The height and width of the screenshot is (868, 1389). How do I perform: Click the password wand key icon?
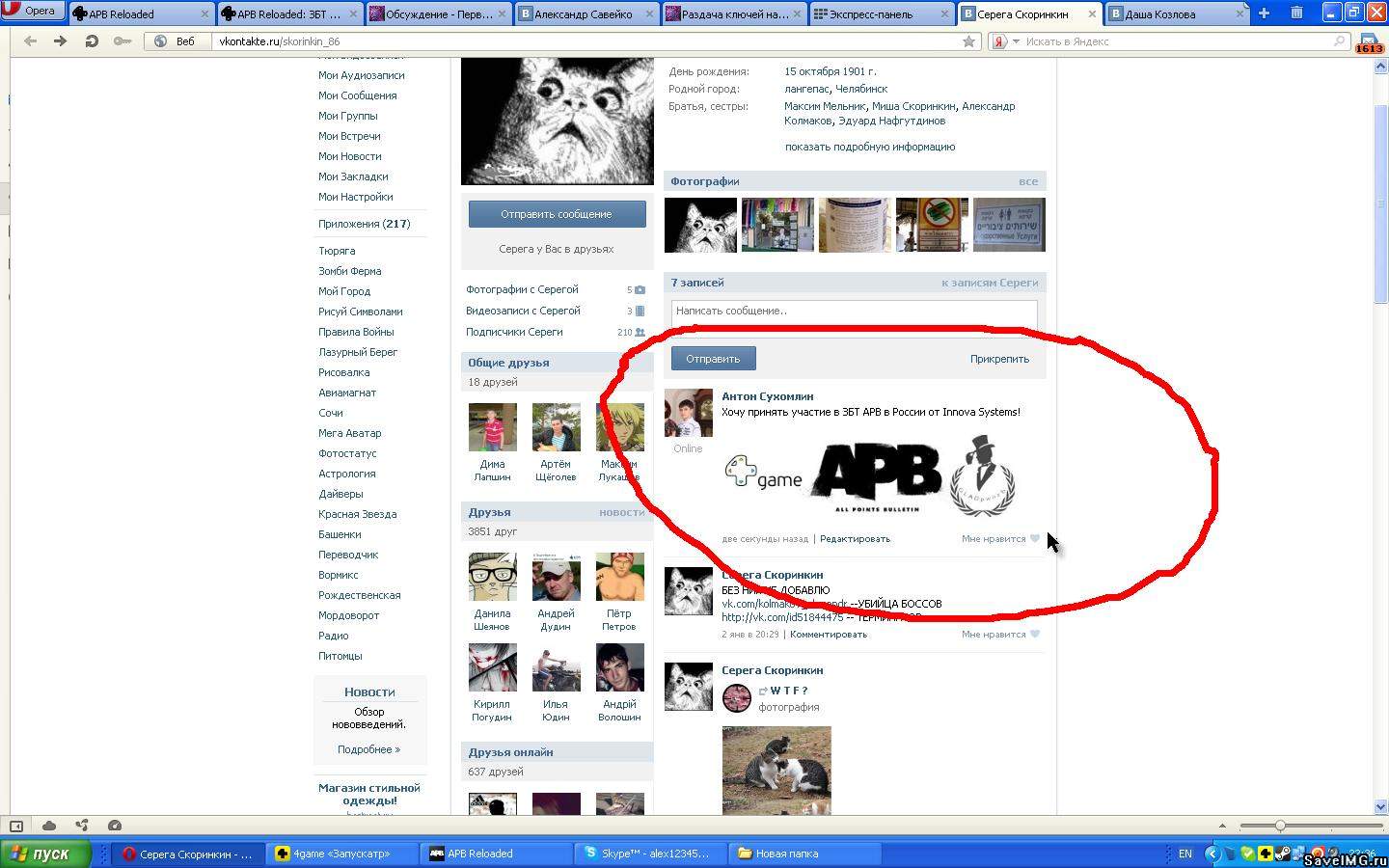(x=122, y=41)
